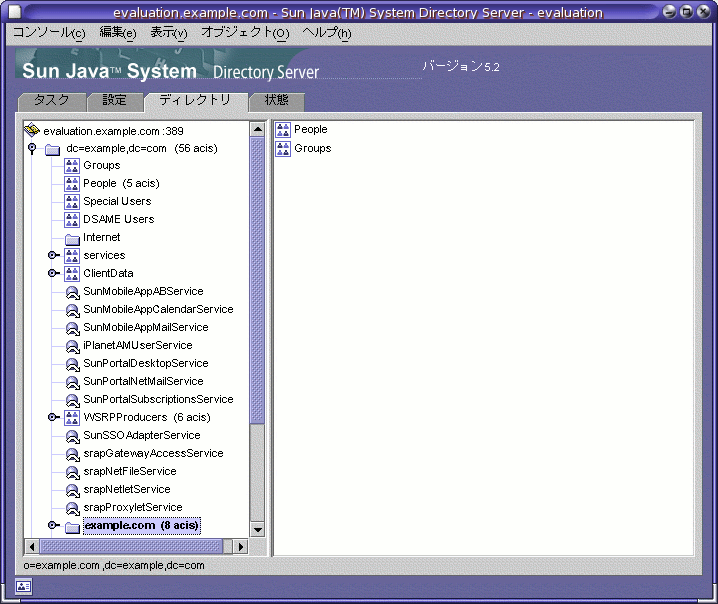
Task: Click the o=example.com,dc=example,dc=com status text
Action: [114, 566]
